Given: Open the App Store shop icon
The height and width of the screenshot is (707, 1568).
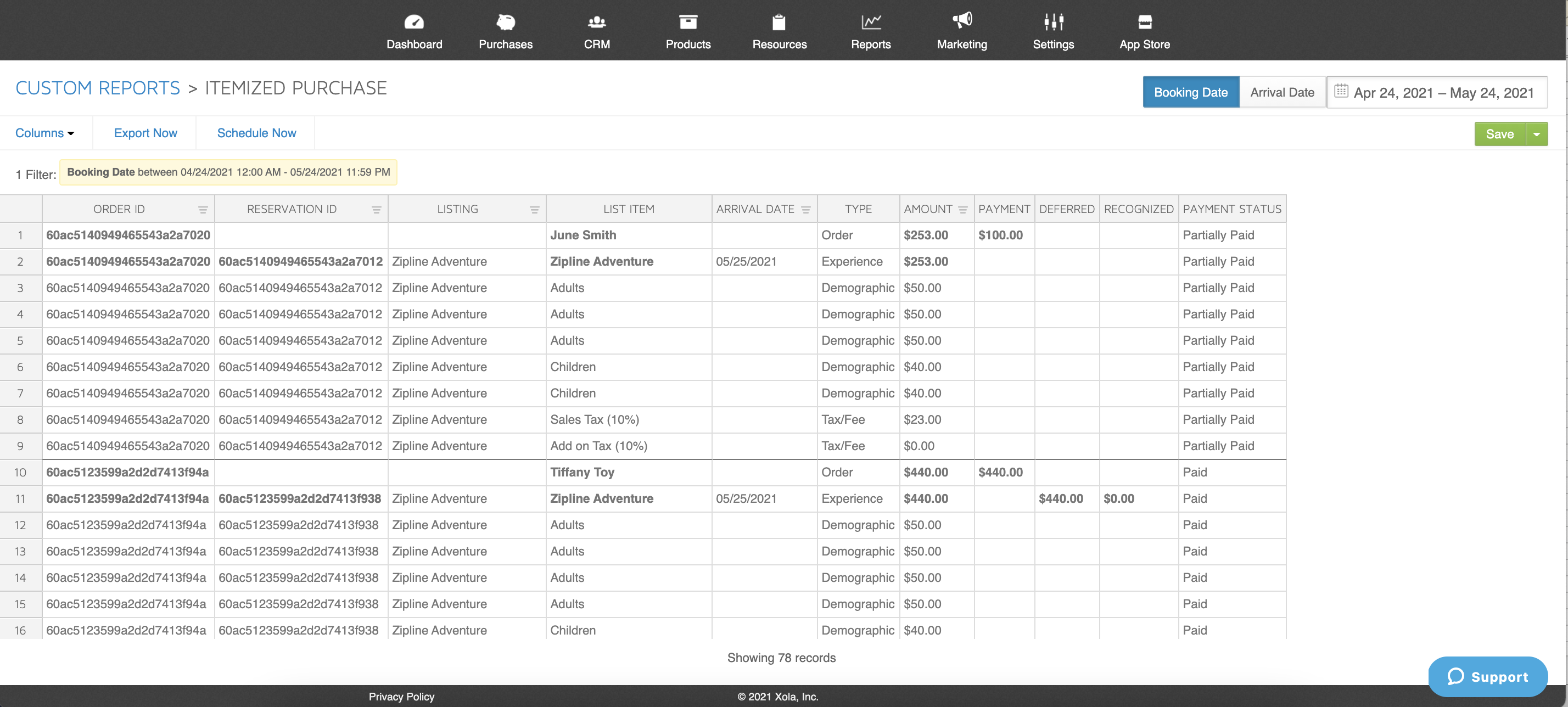Looking at the screenshot, I should (x=1144, y=22).
